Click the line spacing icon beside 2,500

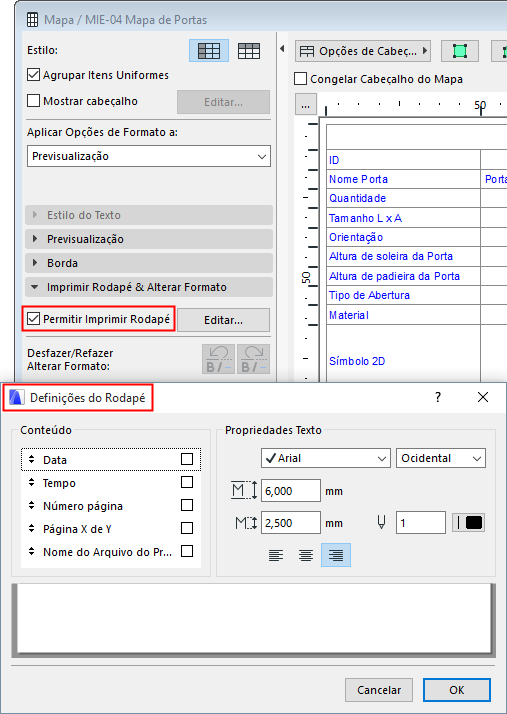[246, 523]
